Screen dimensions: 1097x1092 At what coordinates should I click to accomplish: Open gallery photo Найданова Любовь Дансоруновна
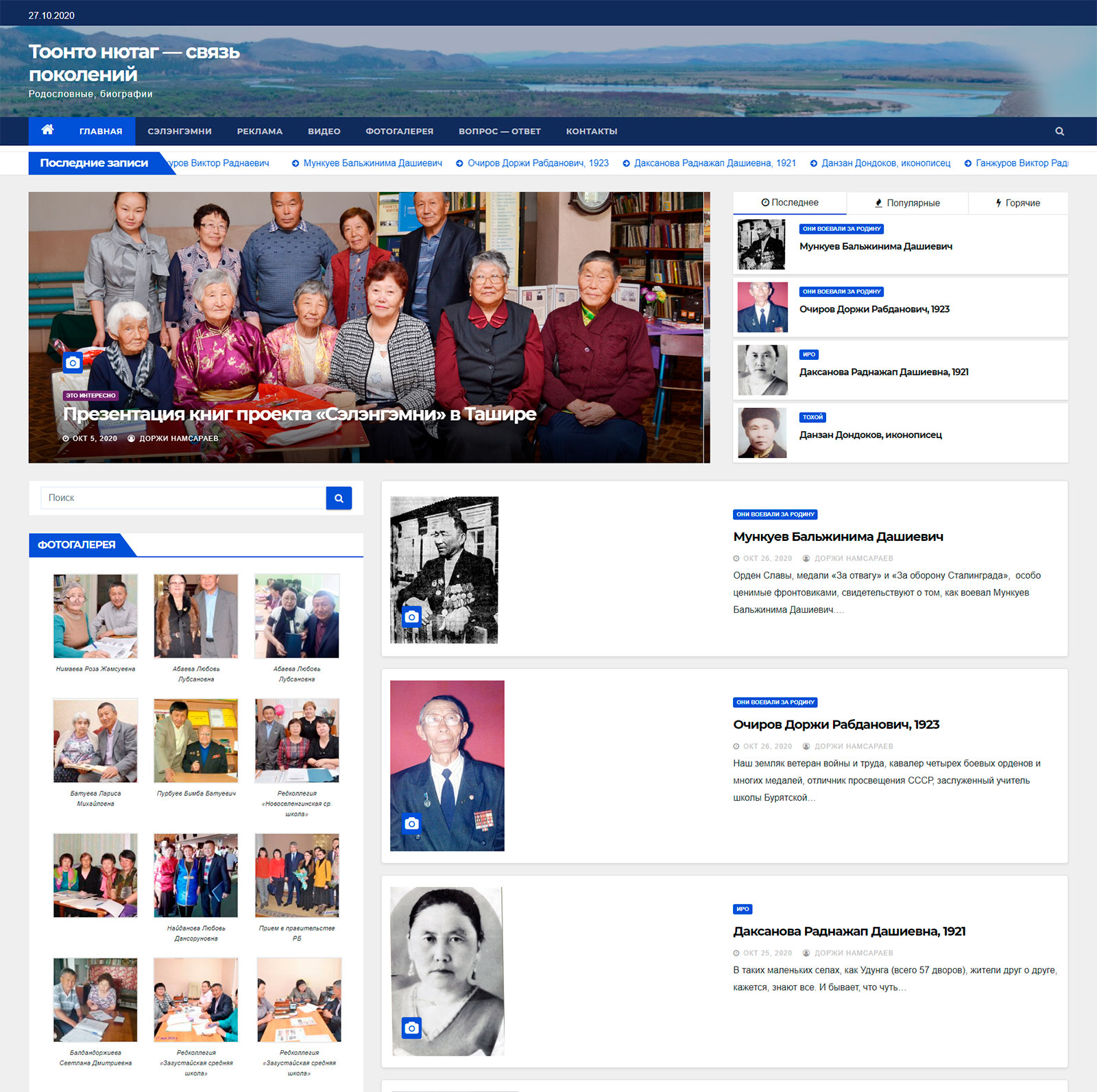tap(196, 875)
